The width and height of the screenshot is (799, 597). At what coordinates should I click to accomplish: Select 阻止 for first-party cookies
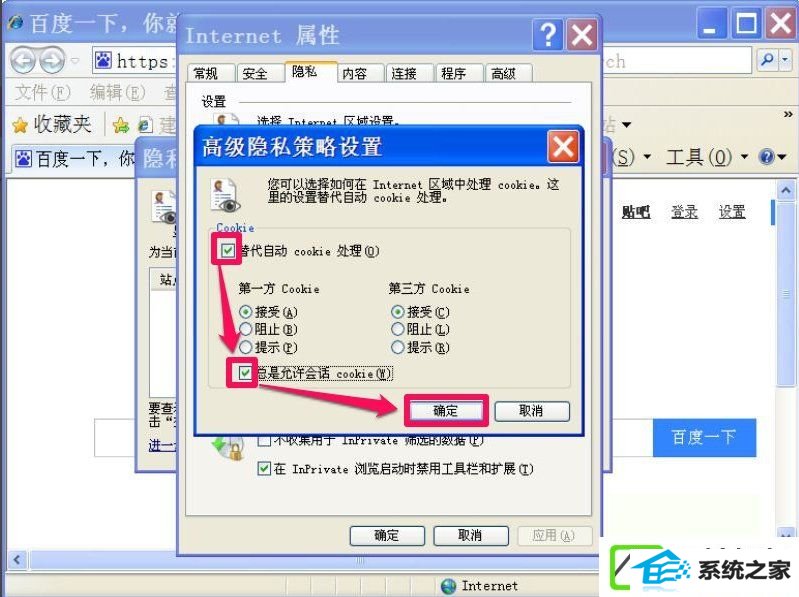246,329
